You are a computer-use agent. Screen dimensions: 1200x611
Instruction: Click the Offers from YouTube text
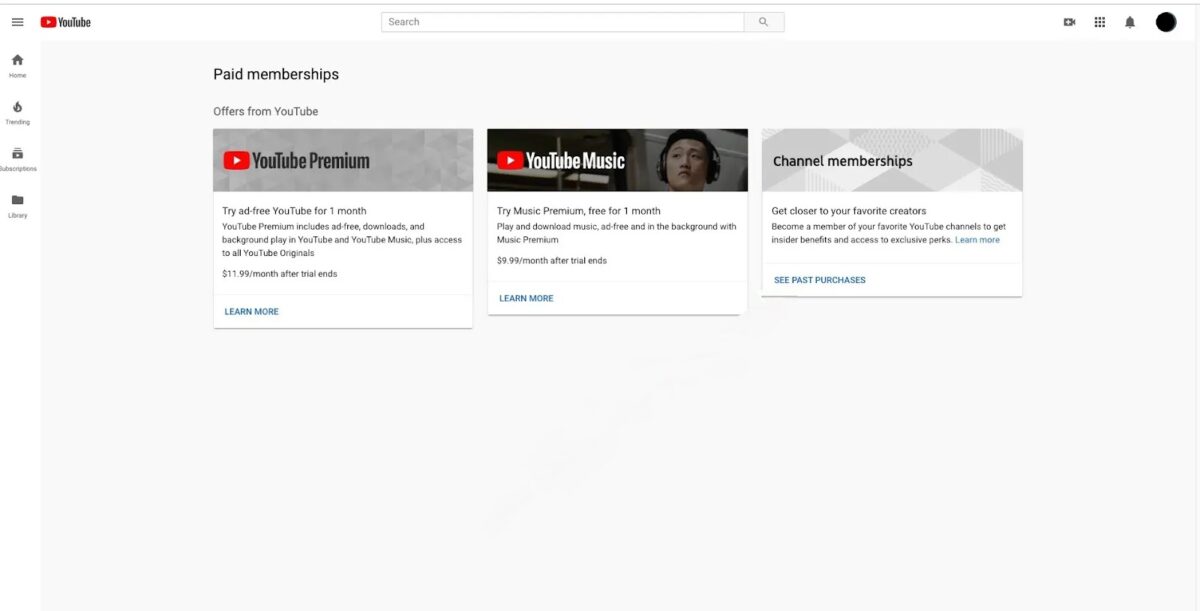tap(266, 111)
